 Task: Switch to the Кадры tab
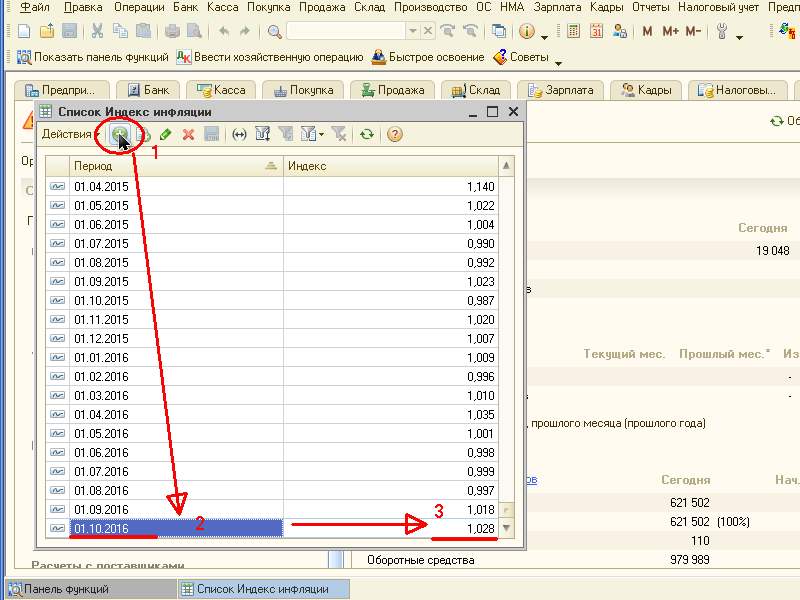point(645,90)
